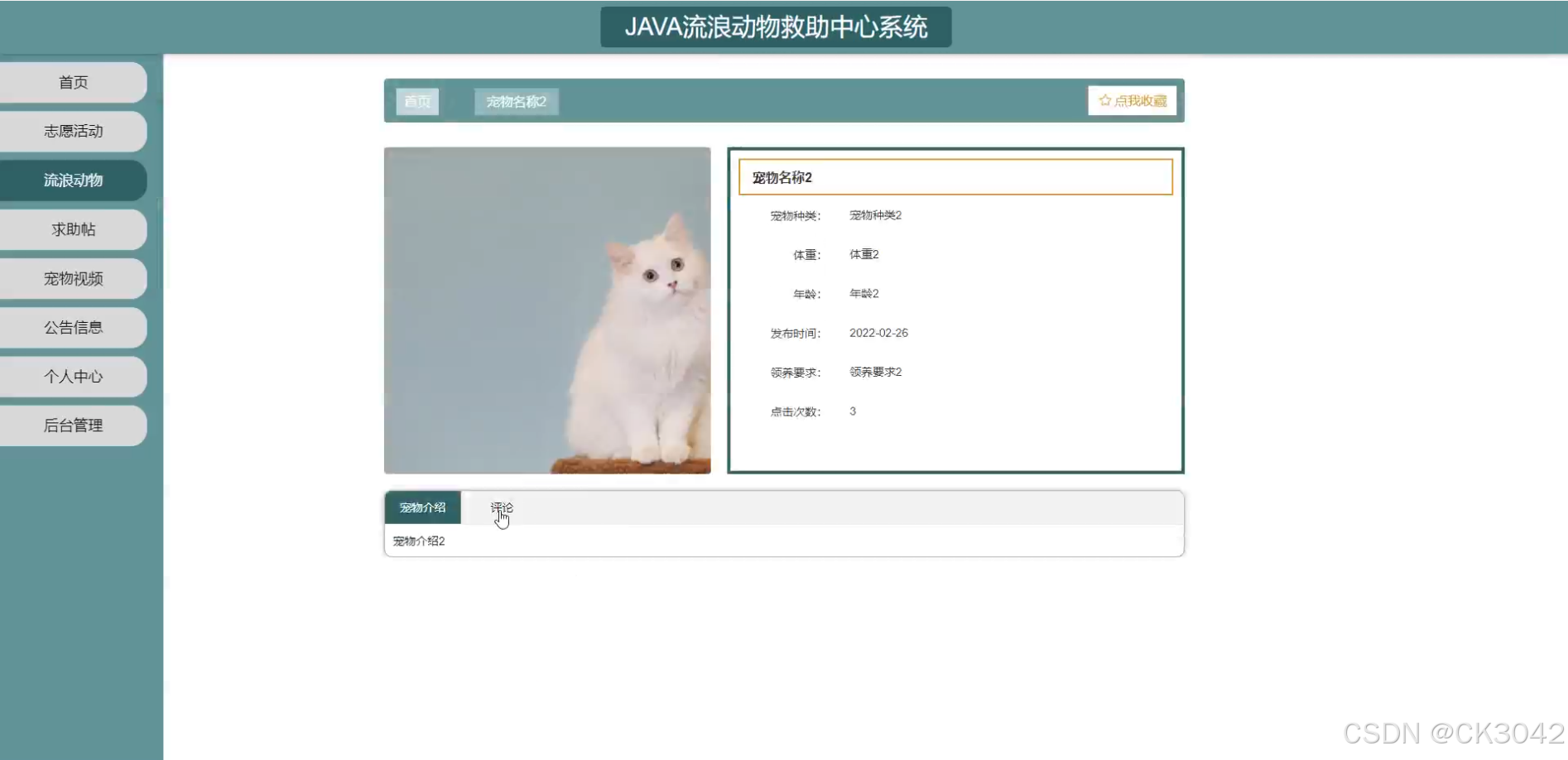Viewport: 1568px width, 760px height.
Task: Switch to the 评论 comments tab
Action: click(x=502, y=507)
